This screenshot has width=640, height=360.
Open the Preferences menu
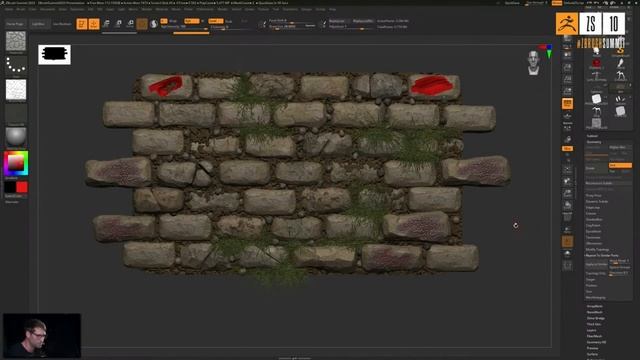point(205,9)
